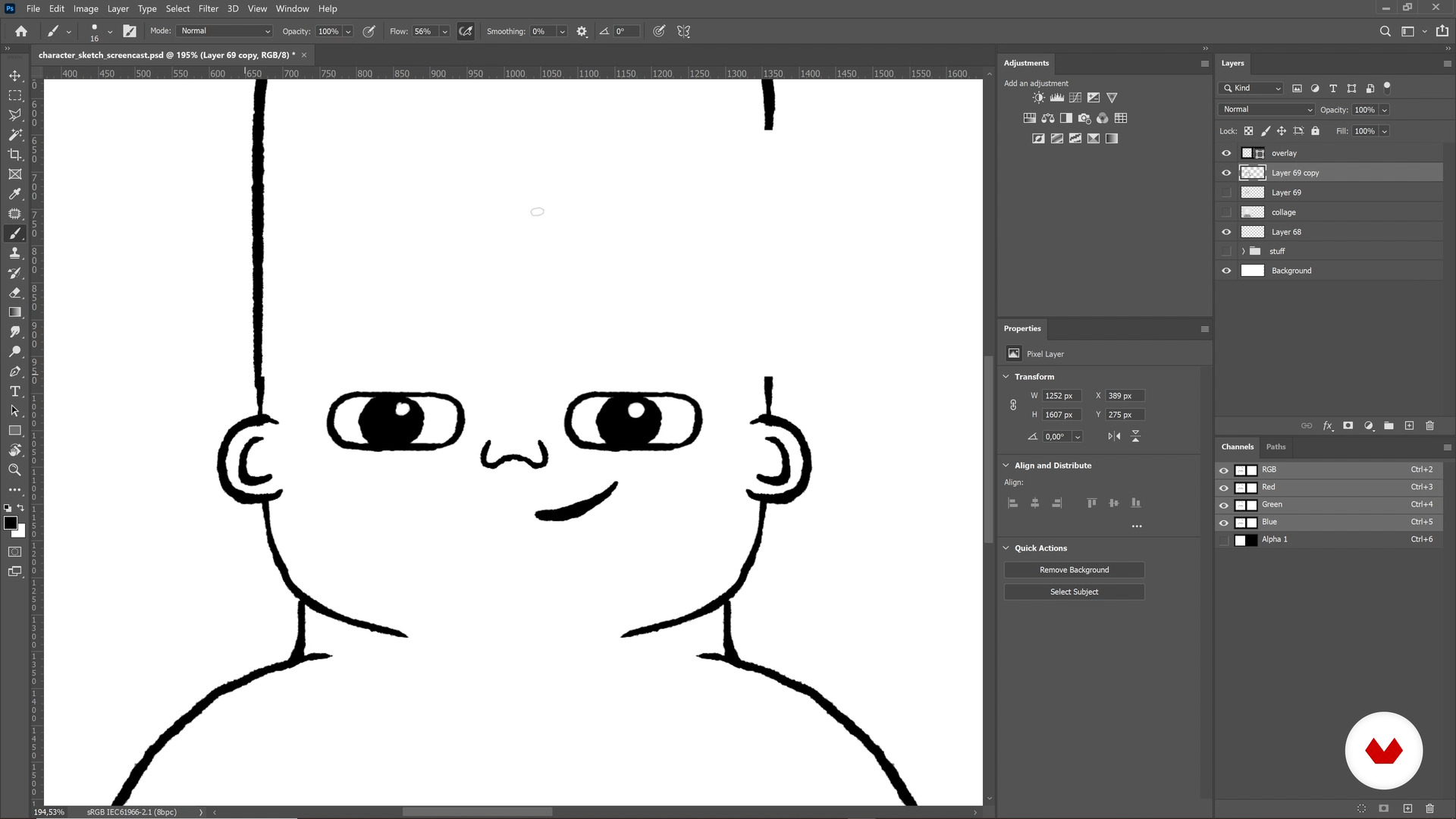Open layer style fx menu
Image resolution: width=1456 pixels, height=819 pixels.
tap(1327, 426)
